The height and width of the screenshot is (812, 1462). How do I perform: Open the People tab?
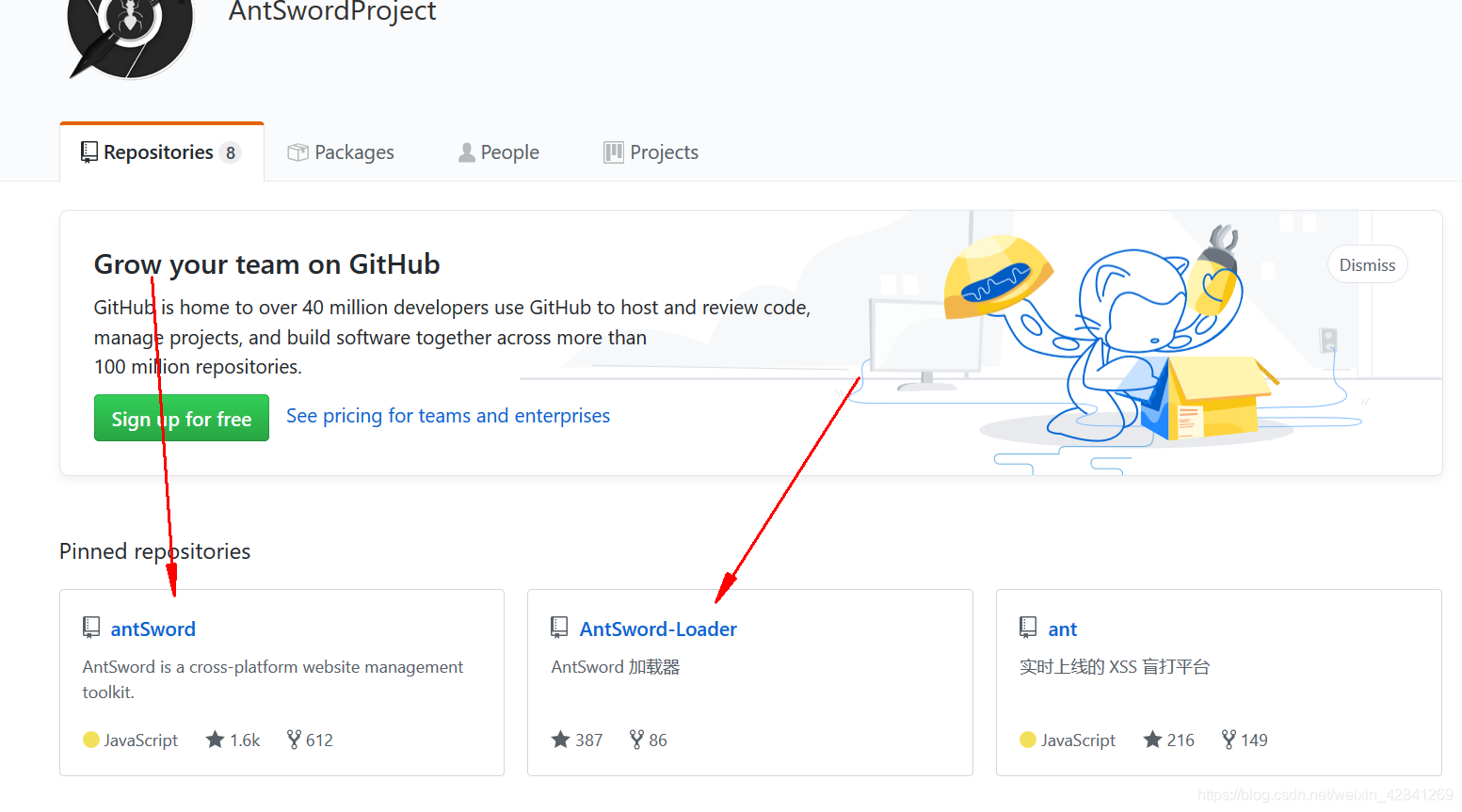499,152
